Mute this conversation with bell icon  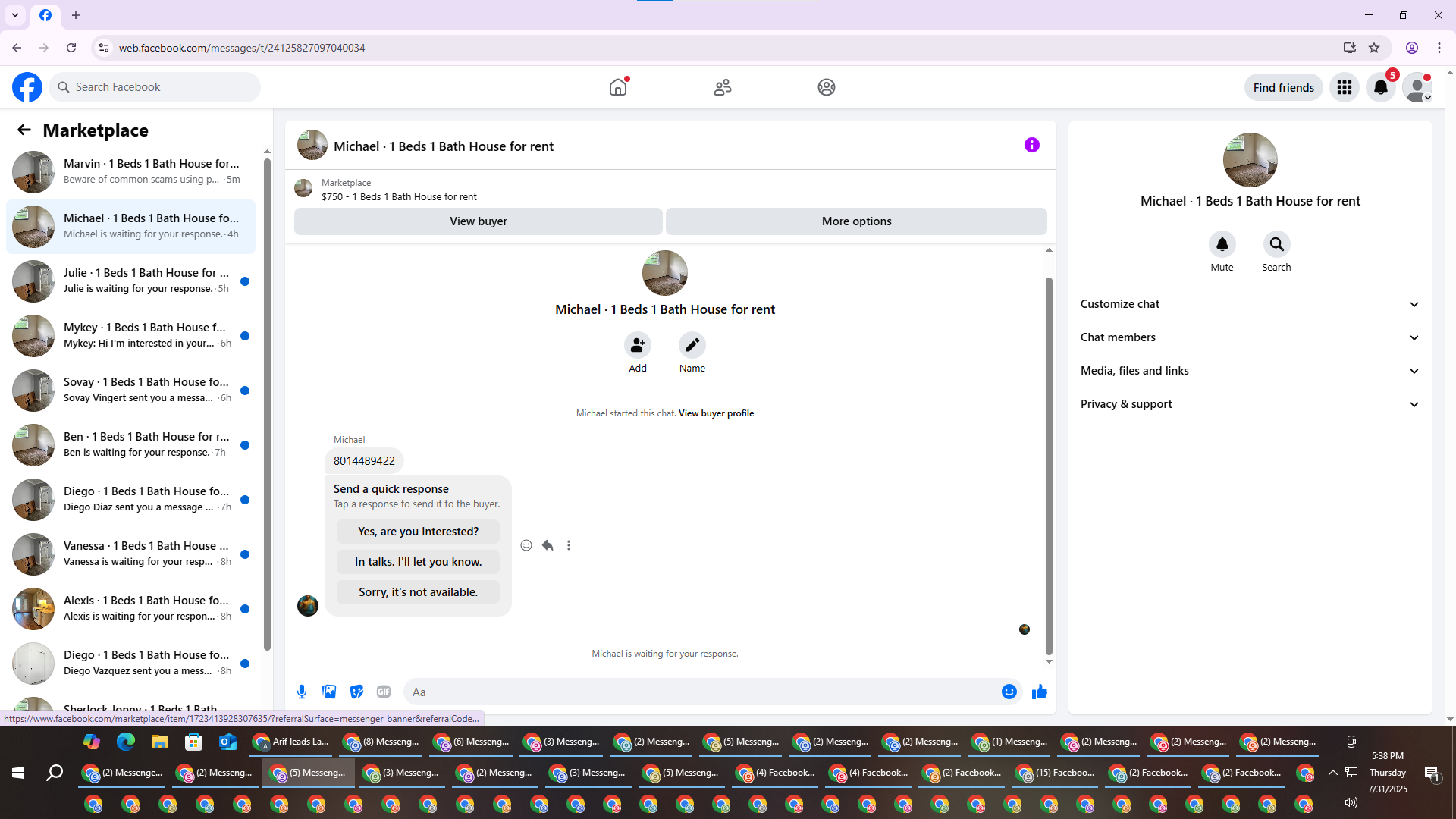tap(1222, 244)
